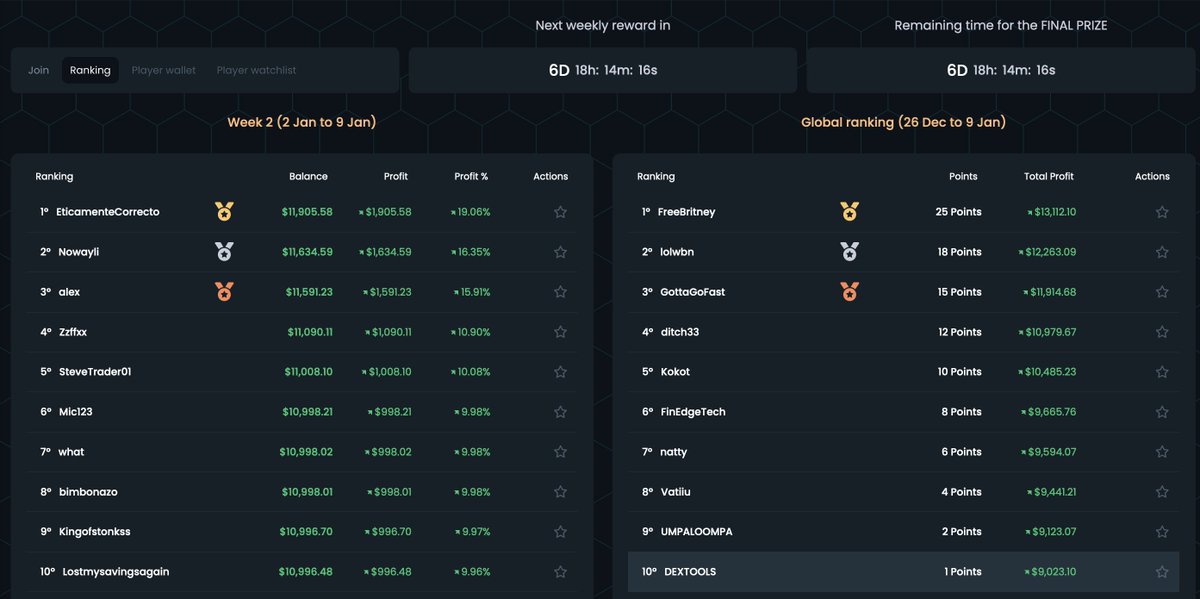Star FreeBritney in the global ranking
This screenshot has width=1200, height=599.
click(x=1162, y=212)
